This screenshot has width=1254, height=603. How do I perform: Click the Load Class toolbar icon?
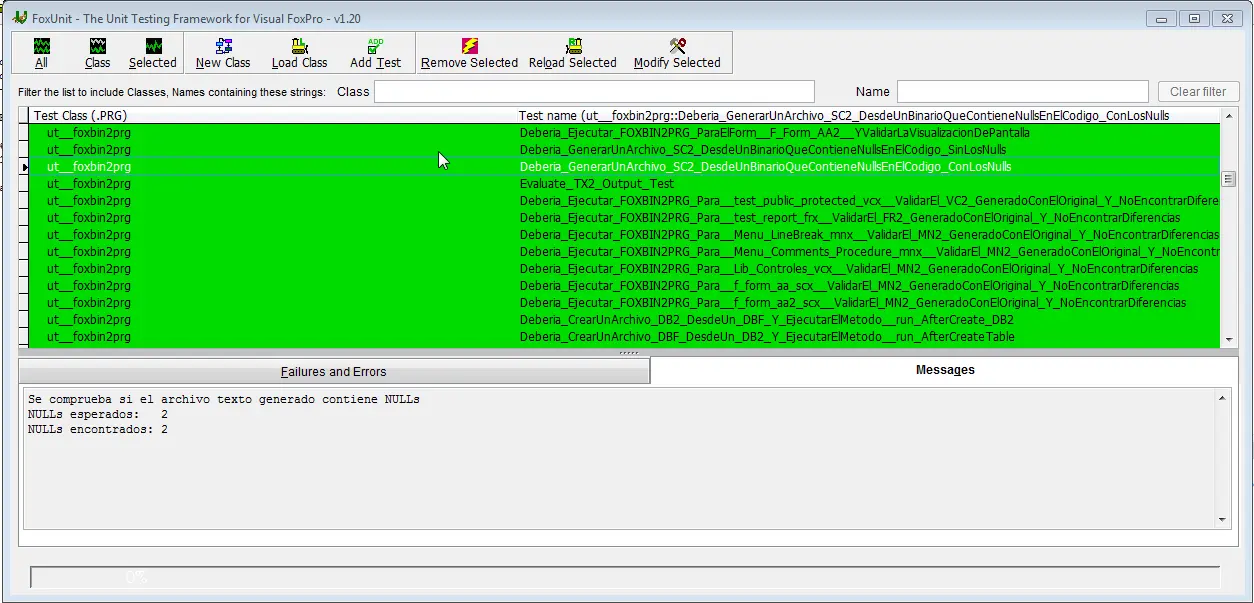tap(299, 53)
